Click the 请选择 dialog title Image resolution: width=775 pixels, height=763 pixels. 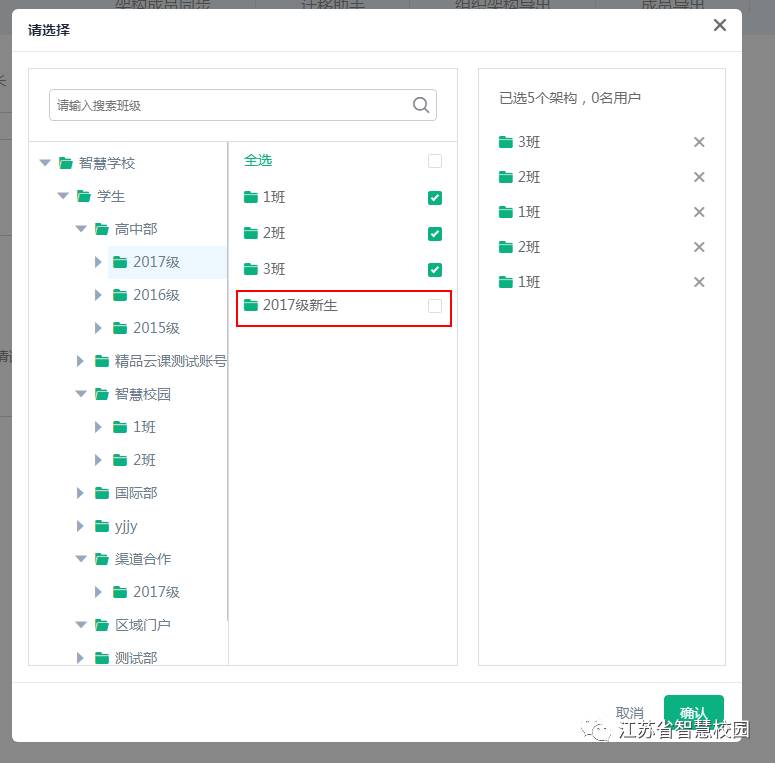coord(49,30)
